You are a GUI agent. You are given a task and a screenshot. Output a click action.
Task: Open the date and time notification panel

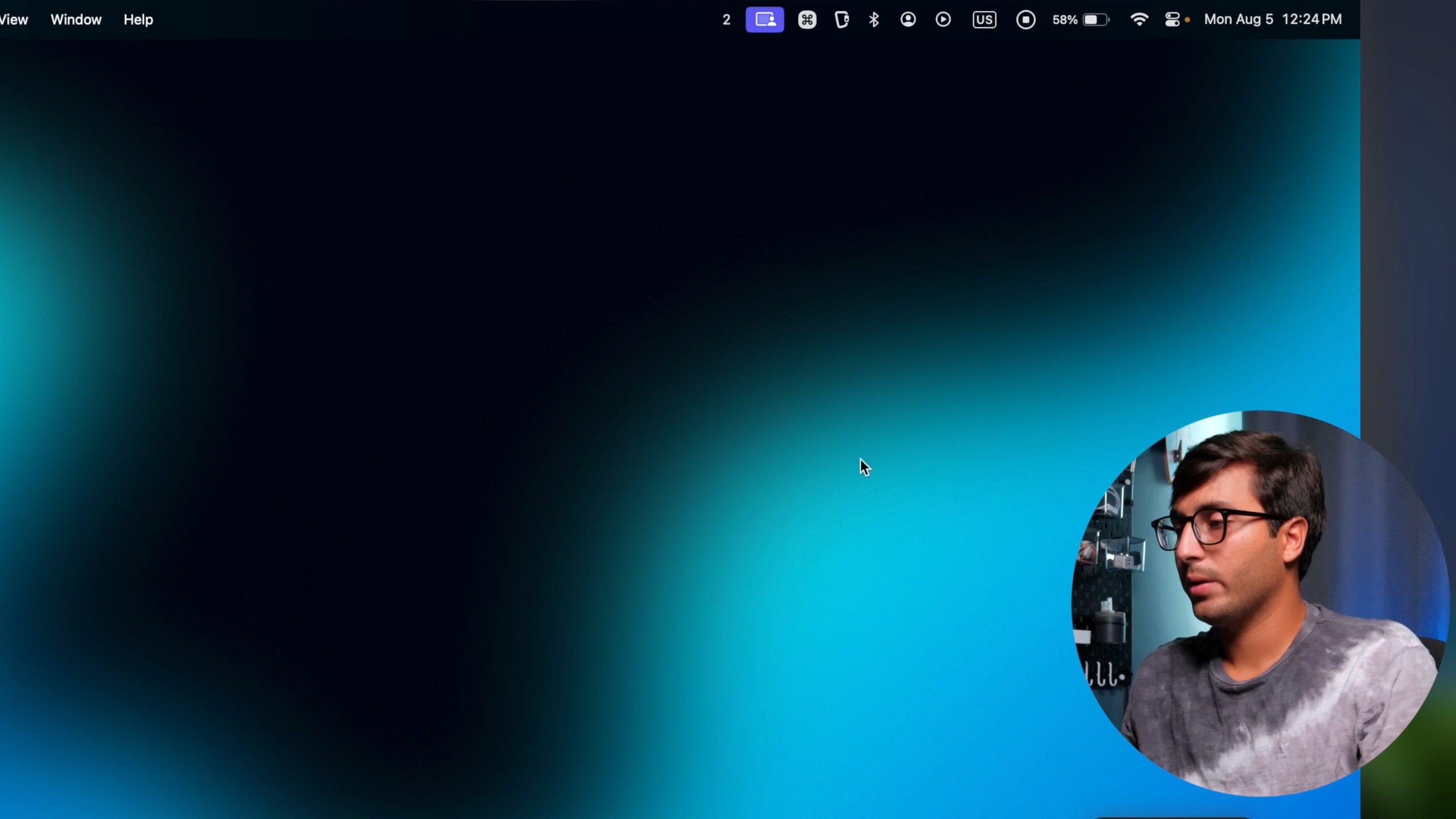point(1238,20)
